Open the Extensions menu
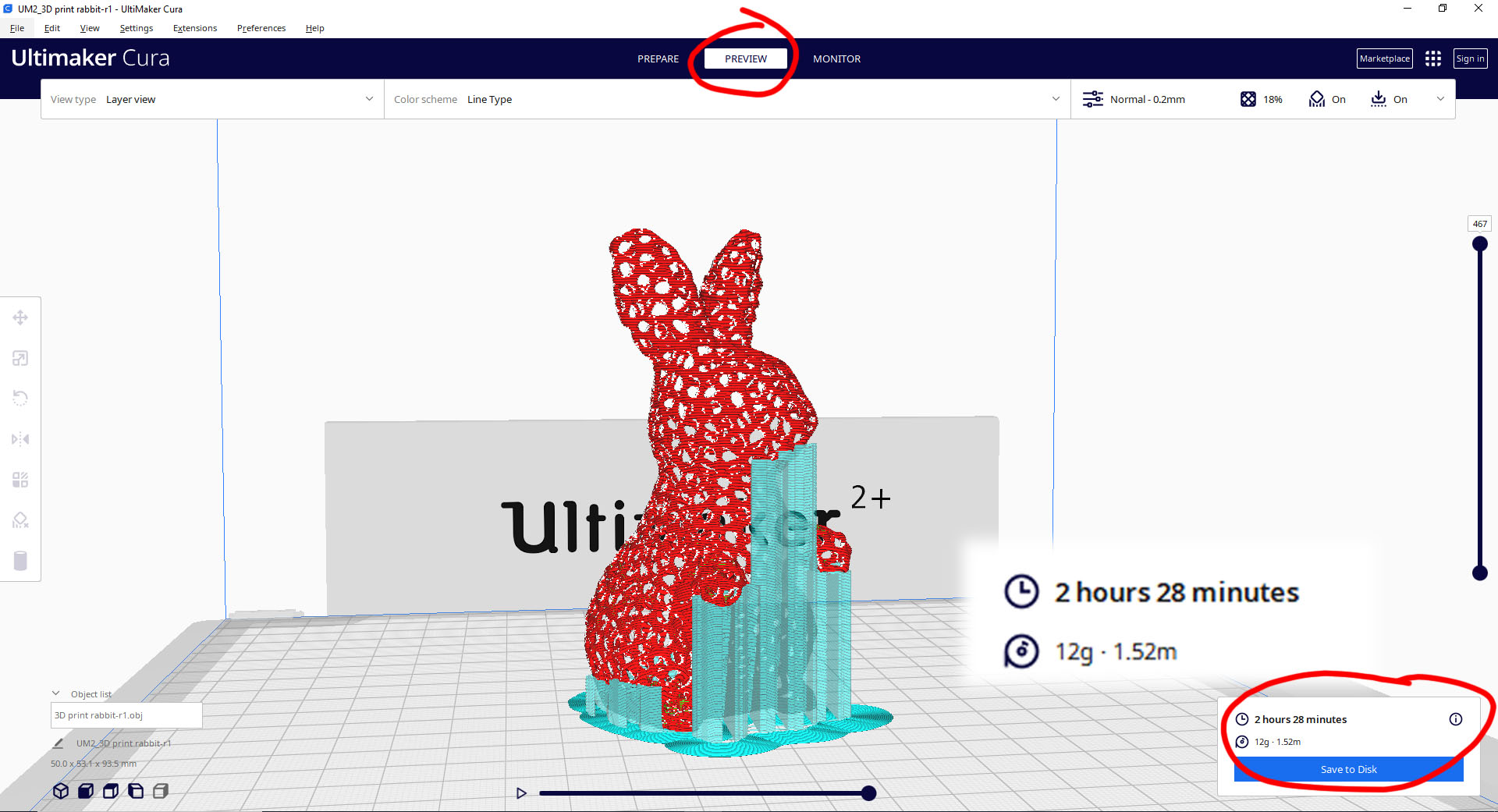Image resolution: width=1498 pixels, height=812 pixels. coord(195,28)
